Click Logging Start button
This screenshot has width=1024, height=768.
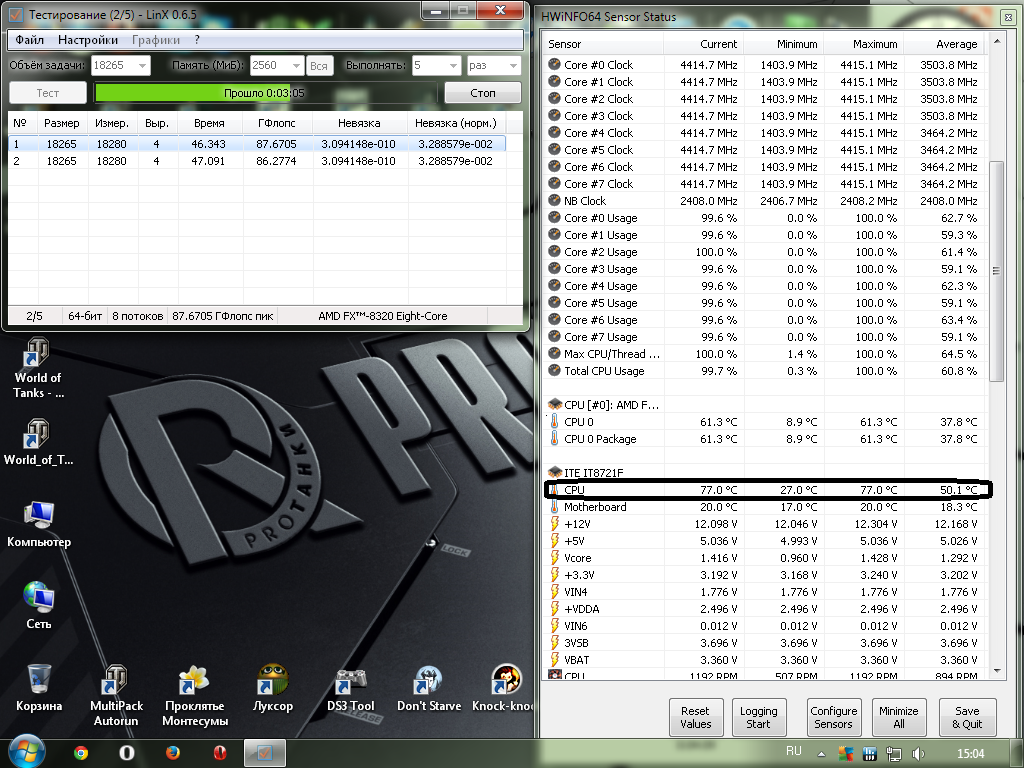[x=758, y=717]
